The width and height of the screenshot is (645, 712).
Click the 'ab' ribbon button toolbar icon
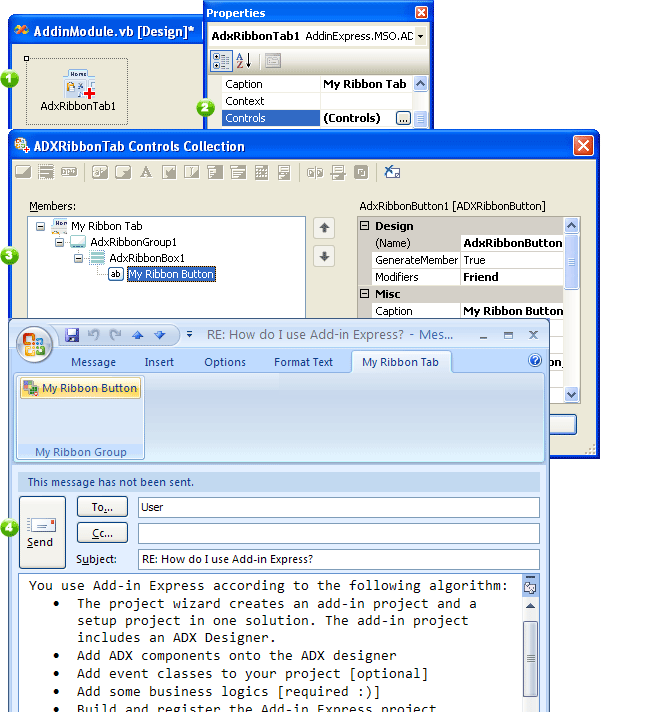click(x=100, y=172)
